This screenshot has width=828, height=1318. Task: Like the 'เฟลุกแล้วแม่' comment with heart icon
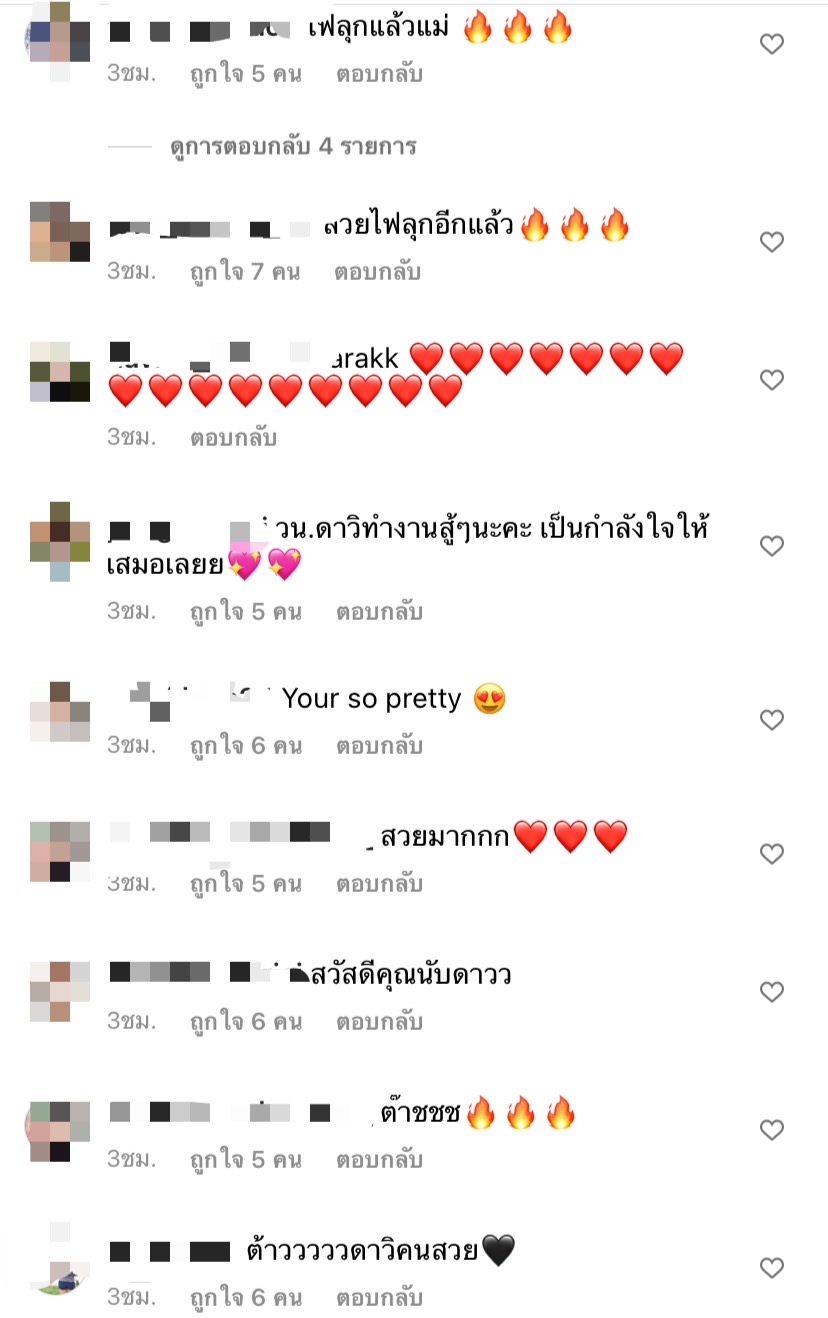772,44
